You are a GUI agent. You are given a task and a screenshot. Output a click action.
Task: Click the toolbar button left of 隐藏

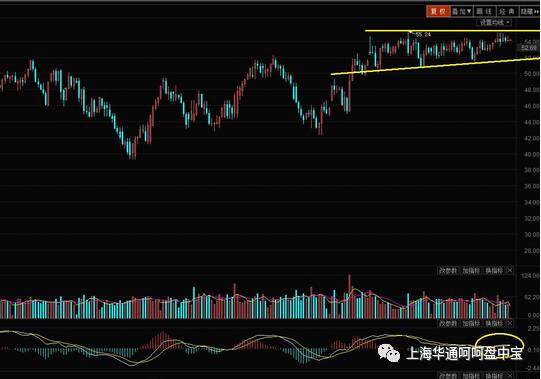point(507,11)
